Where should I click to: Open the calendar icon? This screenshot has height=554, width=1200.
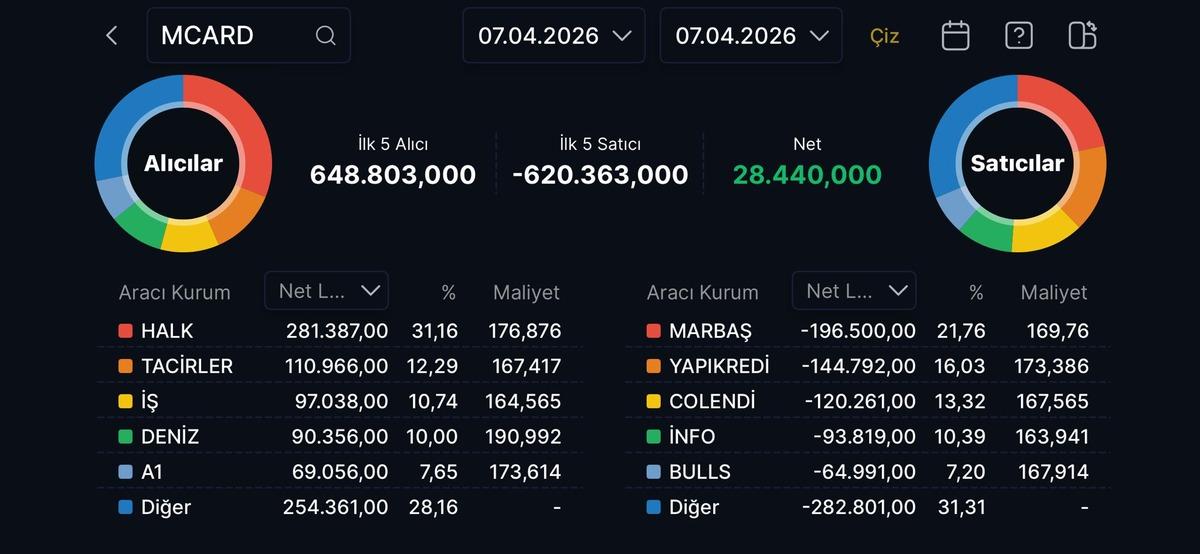click(955, 36)
